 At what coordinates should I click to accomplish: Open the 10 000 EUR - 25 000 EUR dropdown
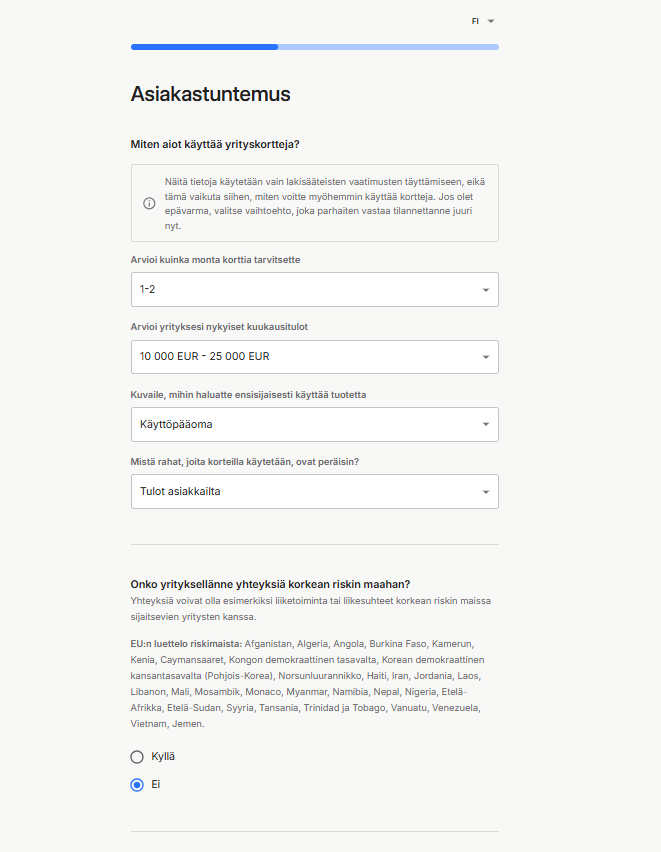(x=300, y=357)
